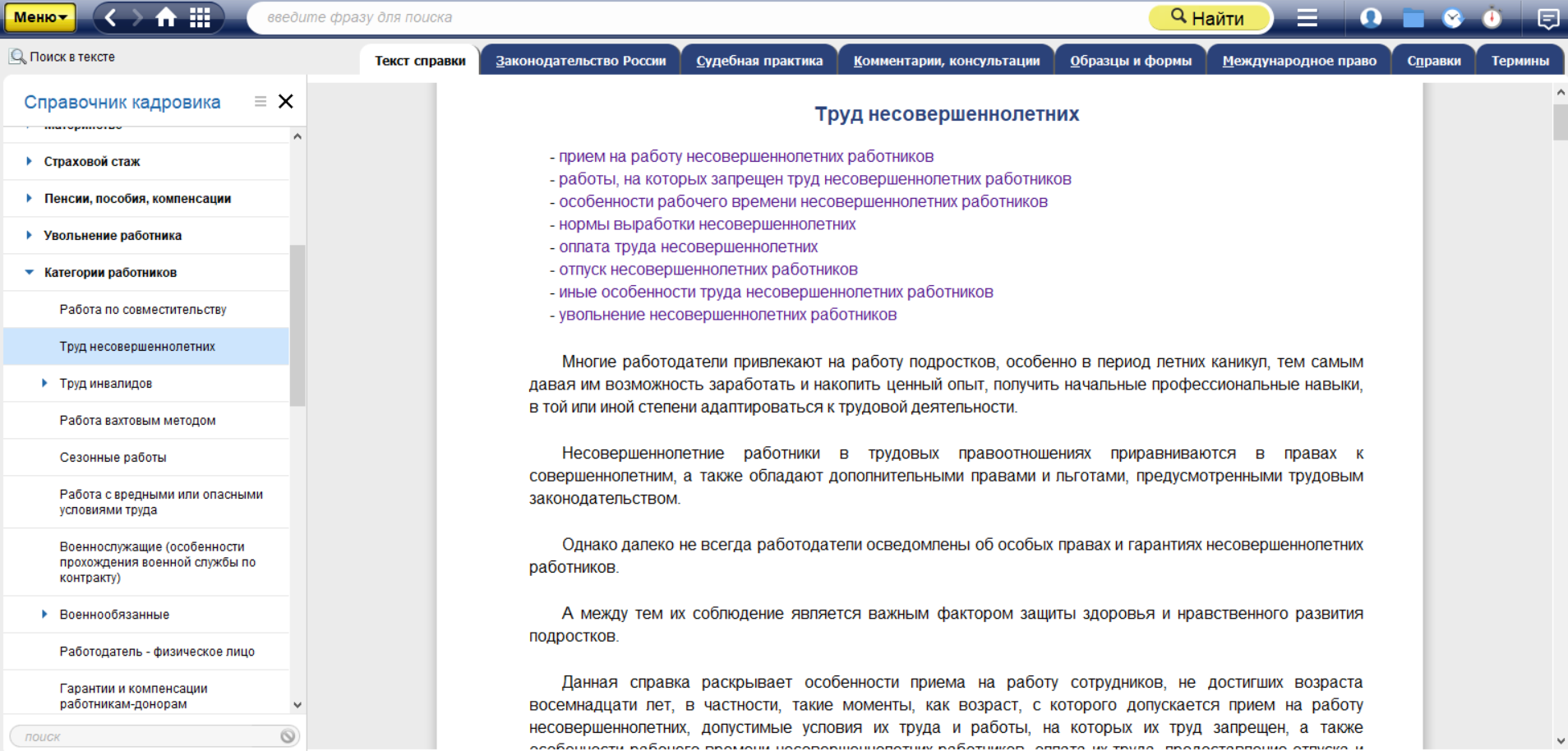This screenshot has height=751, width=1568.
Task: Switch to Международное право tab
Action: pos(1299,61)
